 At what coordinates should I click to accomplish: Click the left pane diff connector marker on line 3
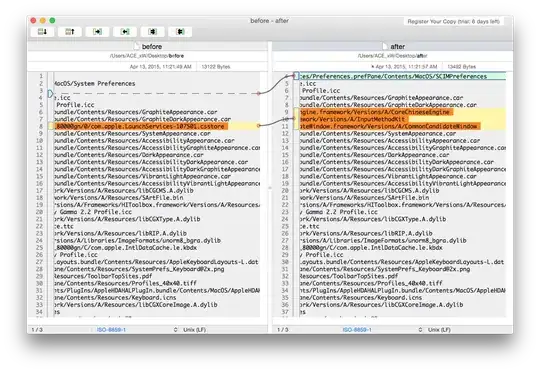coord(50,93)
